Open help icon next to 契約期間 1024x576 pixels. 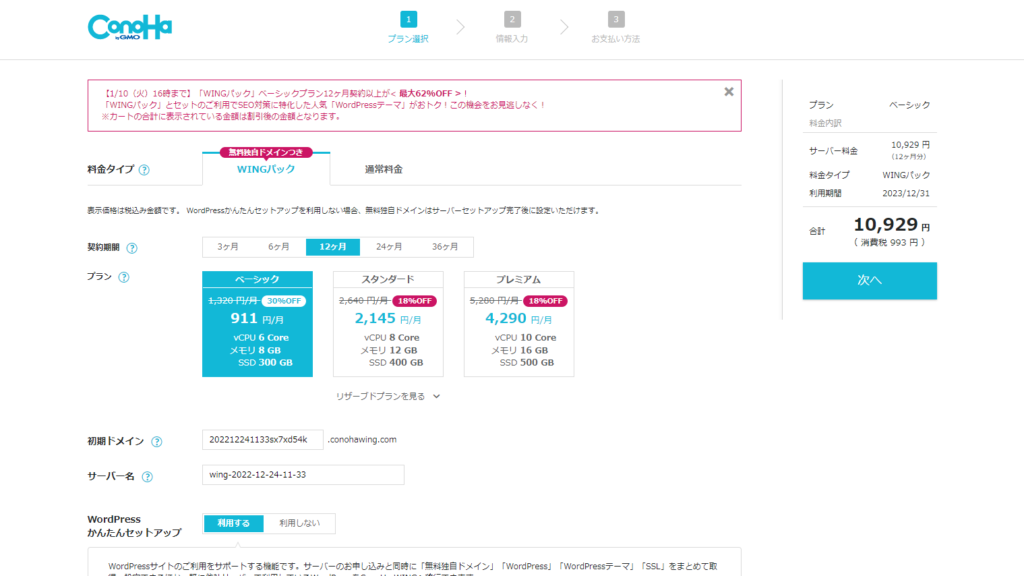pos(132,248)
